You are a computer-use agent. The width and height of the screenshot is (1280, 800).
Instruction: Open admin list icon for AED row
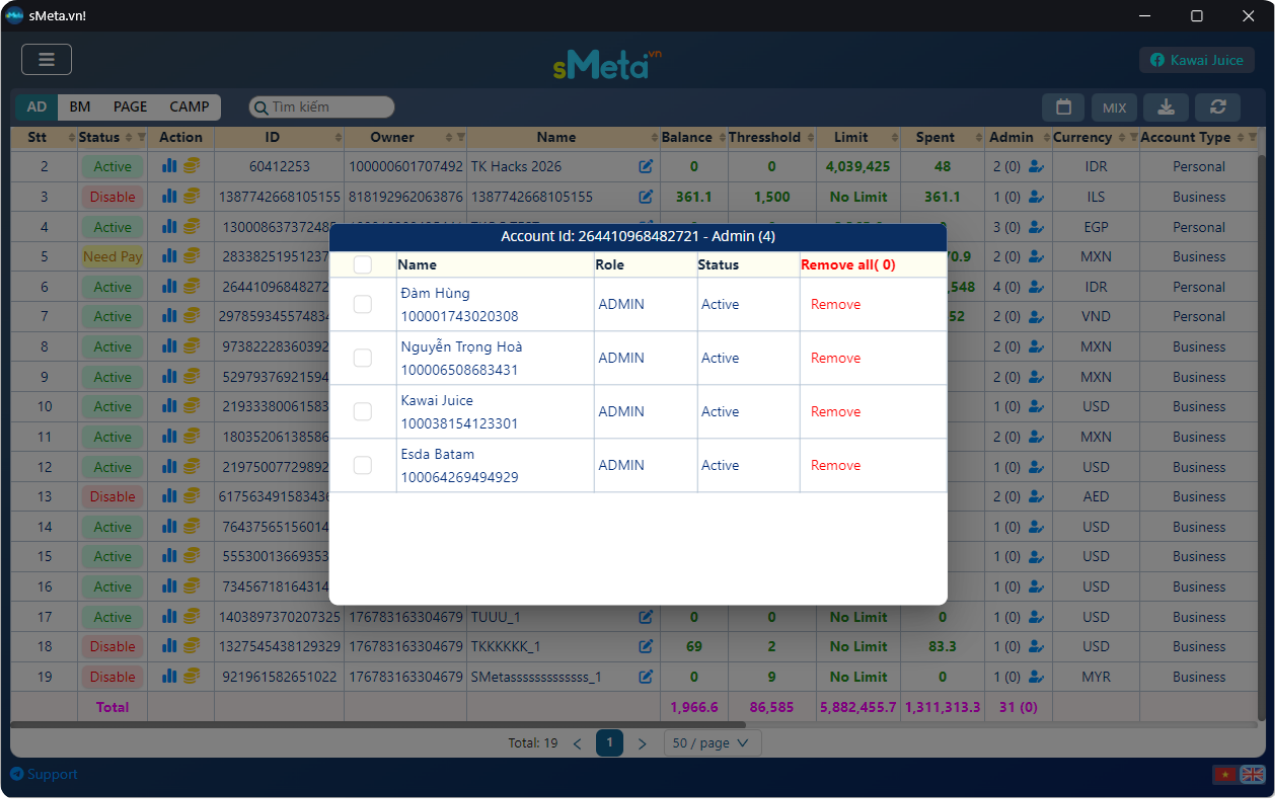[x=1036, y=497]
